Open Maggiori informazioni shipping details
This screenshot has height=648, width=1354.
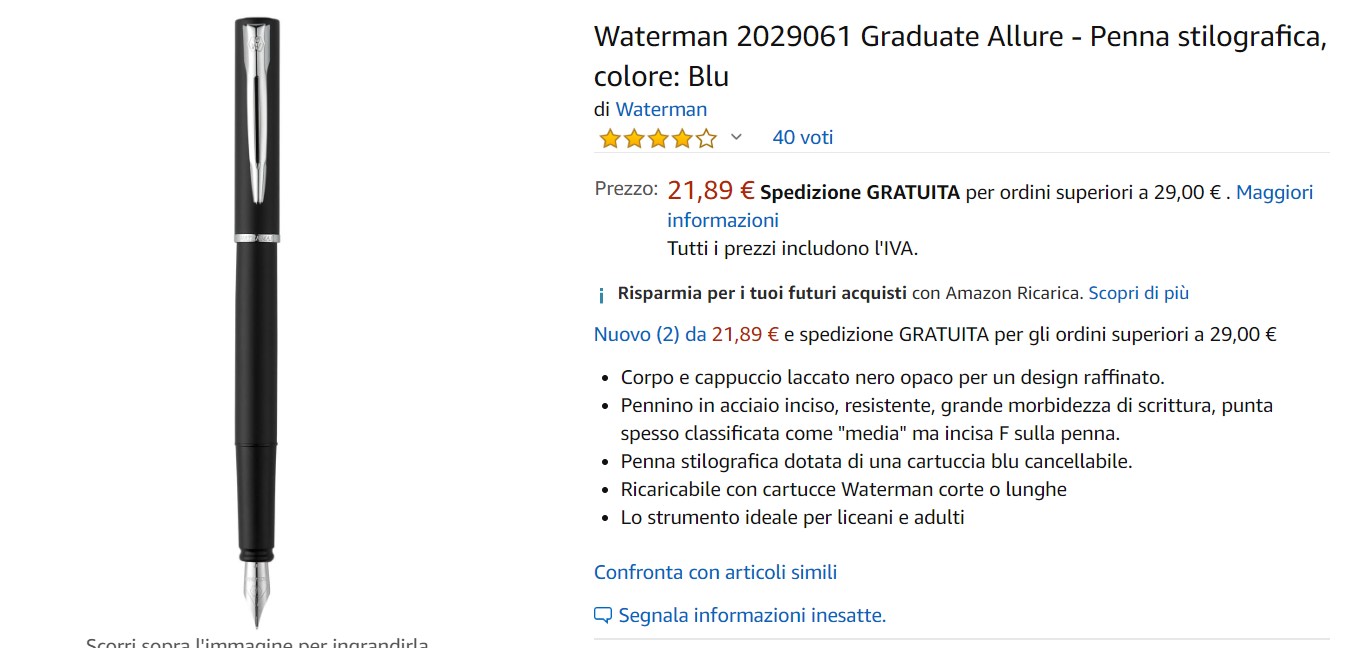point(990,206)
